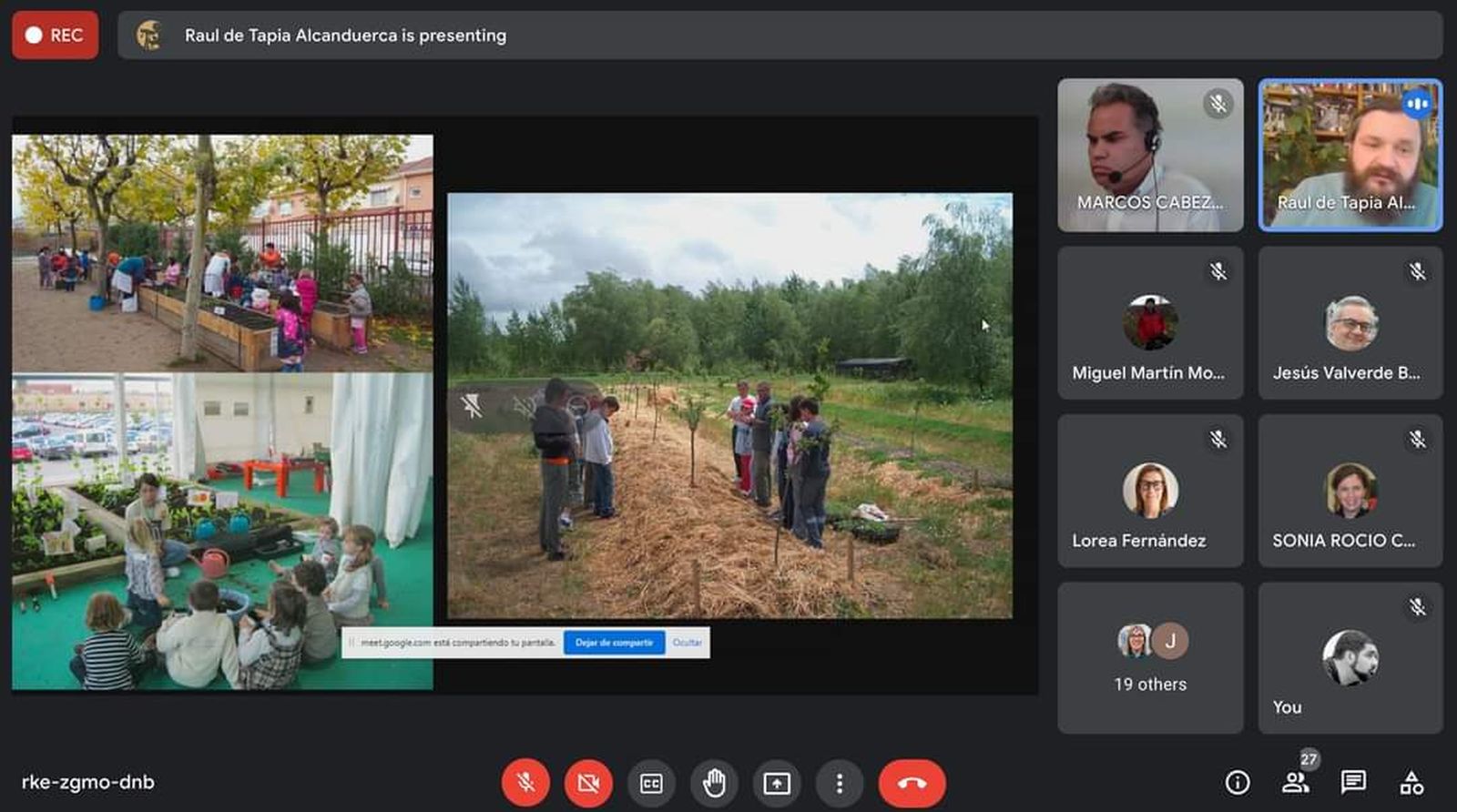Click the red REC recording indicator
This screenshot has height=812, width=1457.
(x=56, y=36)
